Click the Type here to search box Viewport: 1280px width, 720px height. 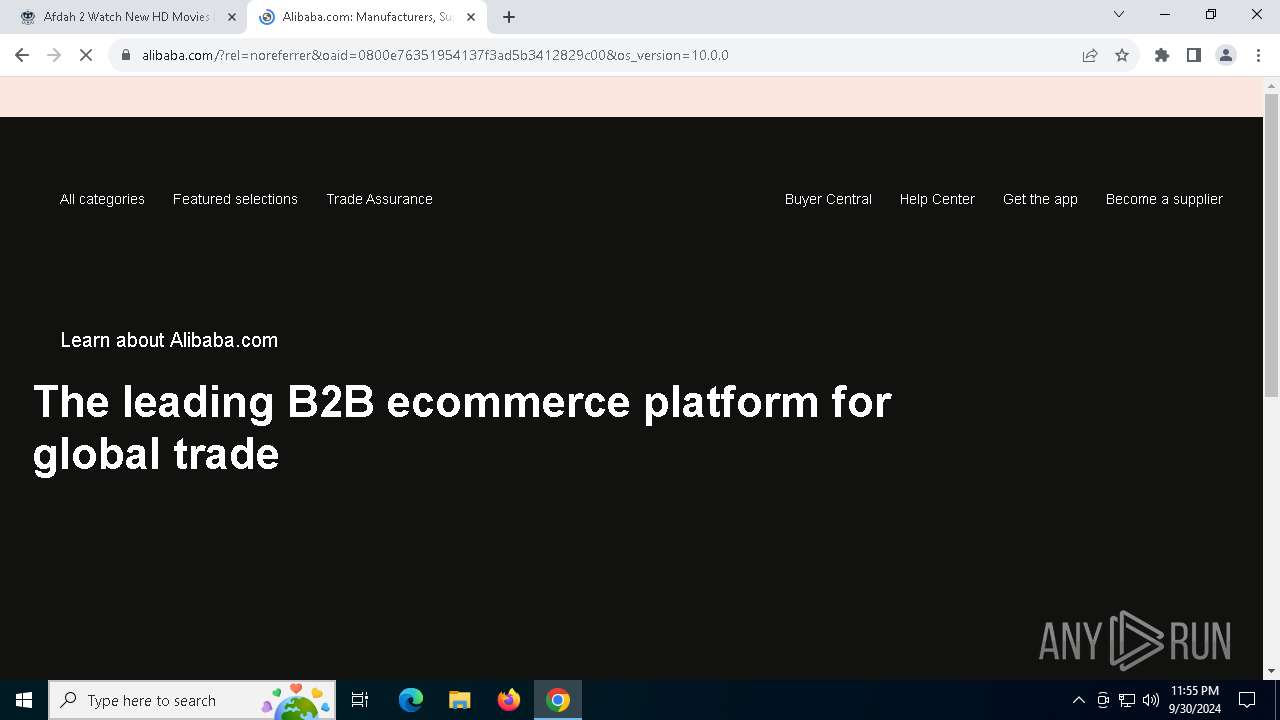pos(192,700)
